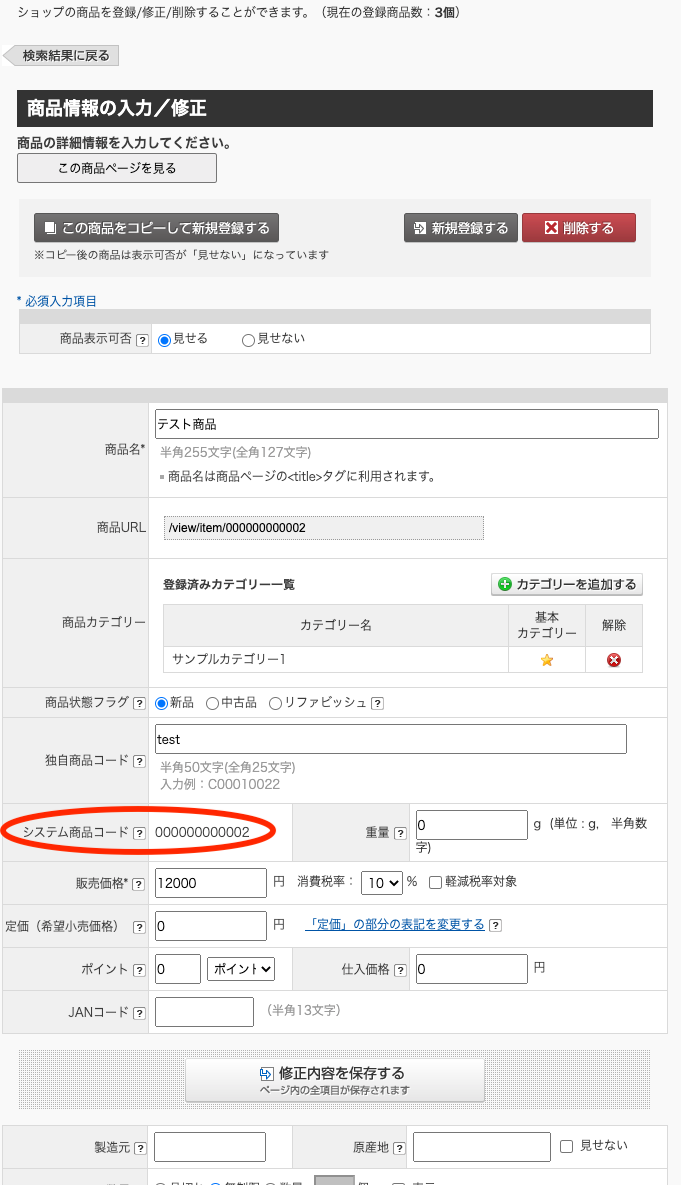Click the サンプルカテゴリー1 table cell
Screen dimensions: 681x1185
(336, 659)
